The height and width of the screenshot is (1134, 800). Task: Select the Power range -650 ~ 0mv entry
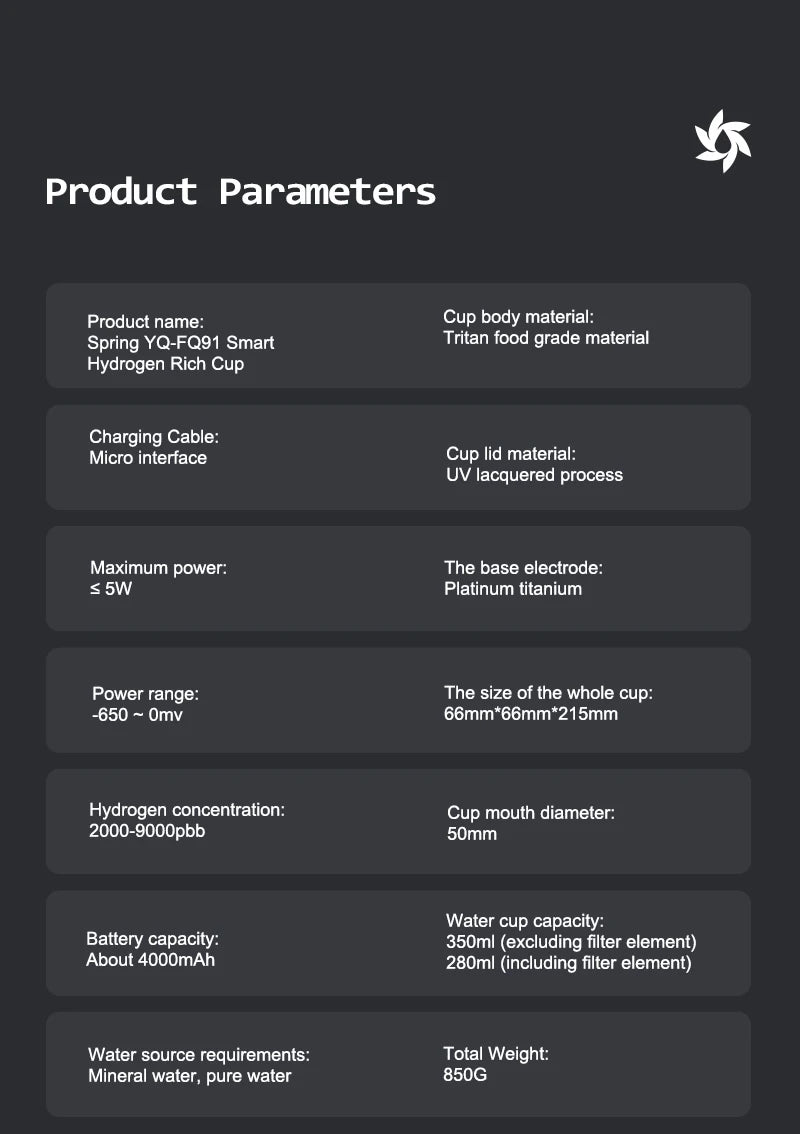point(145,704)
